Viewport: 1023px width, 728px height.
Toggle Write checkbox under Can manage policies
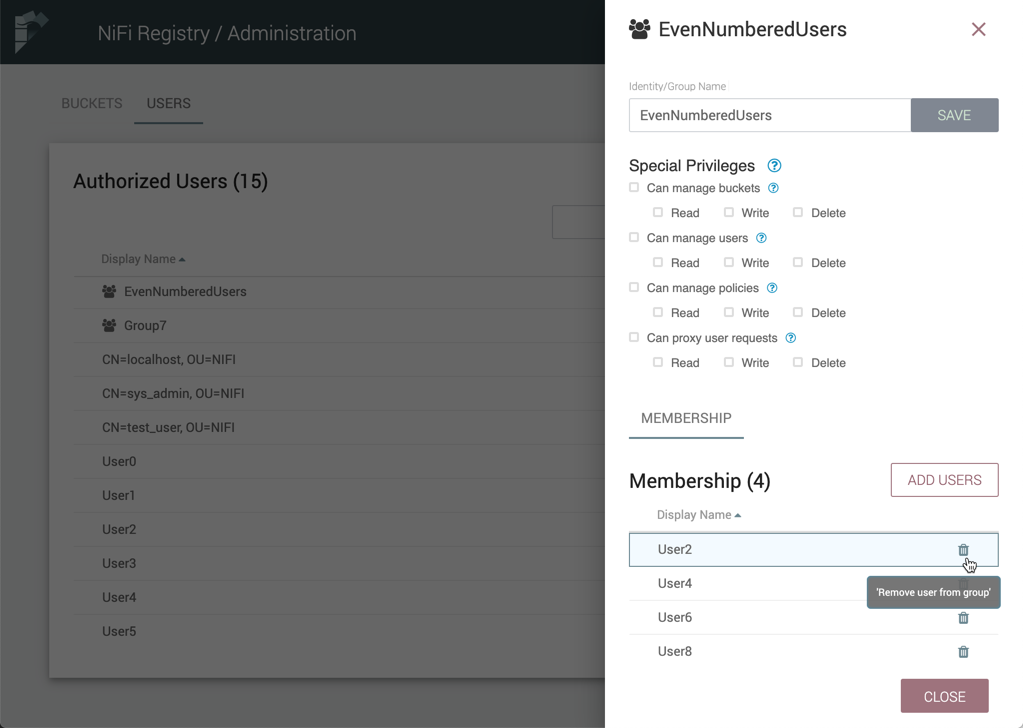pos(729,312)
